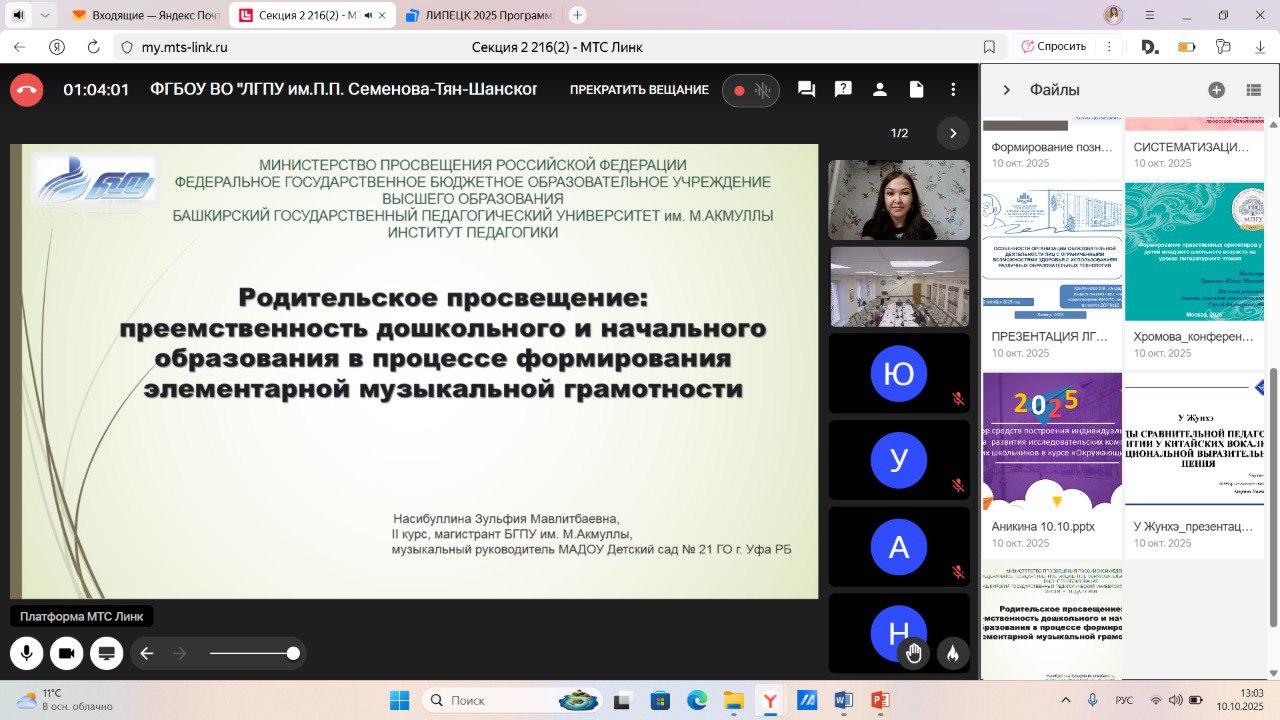The height and width of the screenshot is (720, 1280).
Task: Open the questions panel icon
Action: tap(843, 90)
